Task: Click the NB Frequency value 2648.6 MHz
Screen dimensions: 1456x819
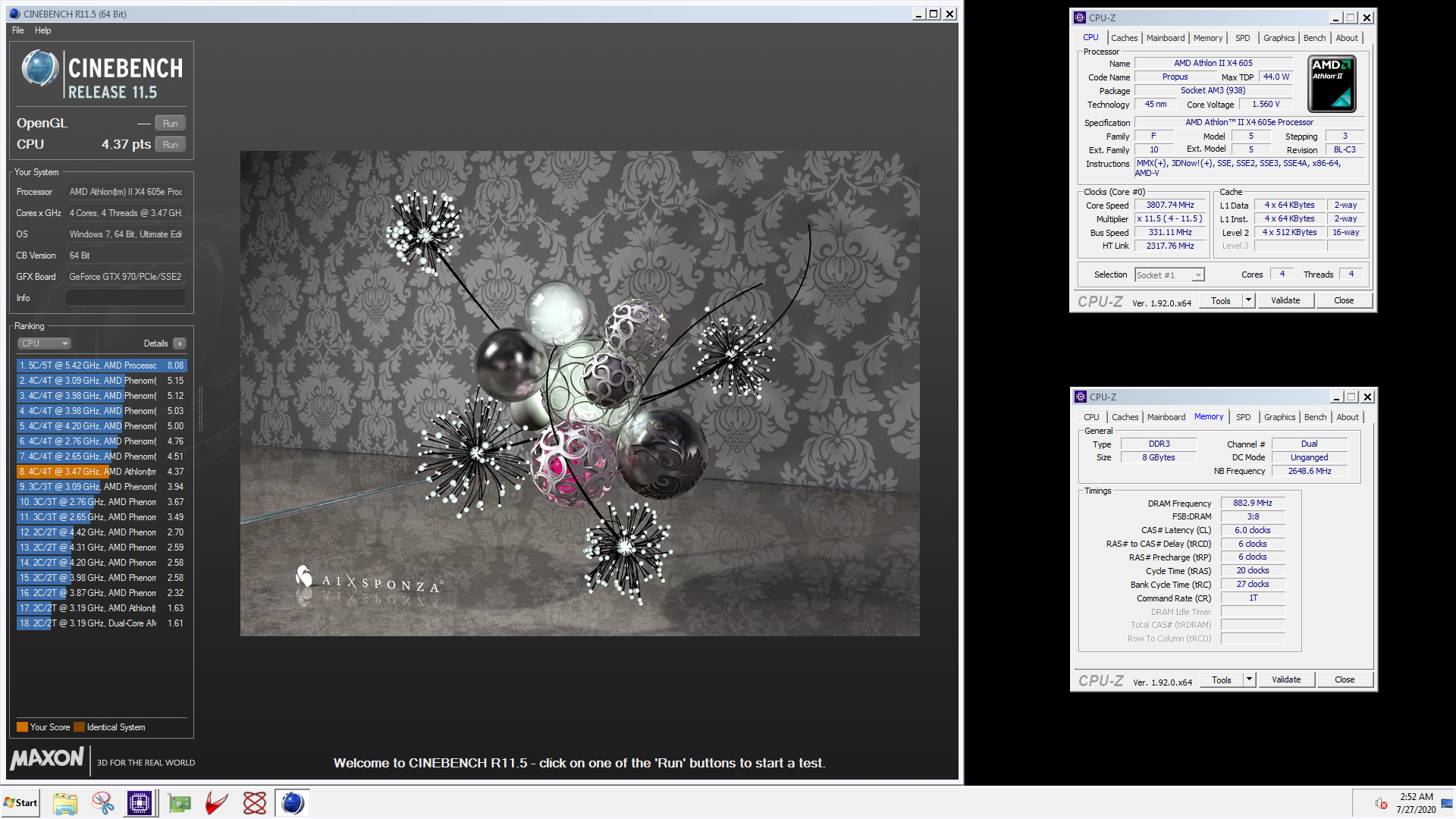Action: click(1310, 472)
